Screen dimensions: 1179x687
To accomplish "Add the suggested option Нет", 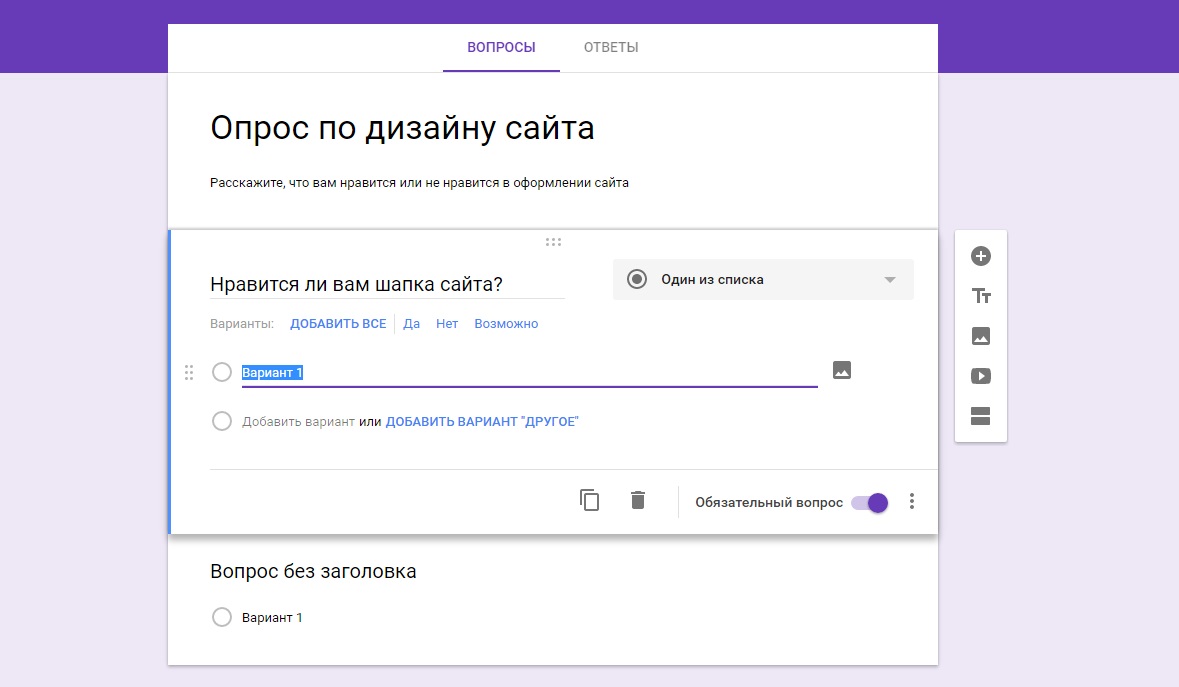I will tap(447, 324).
